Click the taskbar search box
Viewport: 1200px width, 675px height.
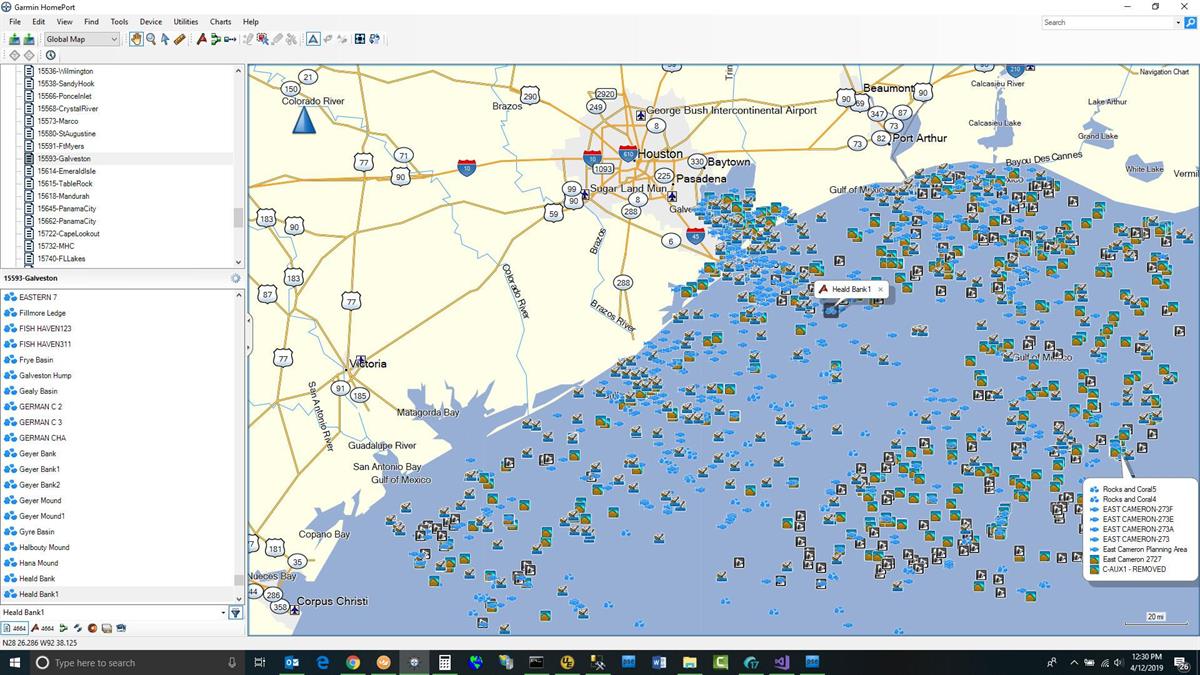[x=137, y=662]
